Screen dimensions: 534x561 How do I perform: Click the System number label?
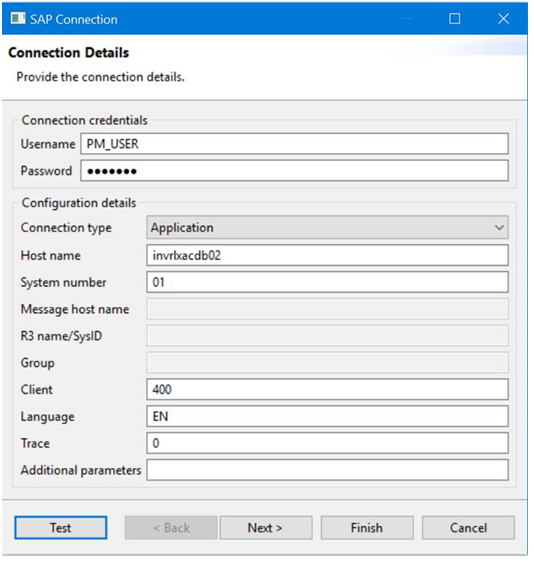pos(63,283)
